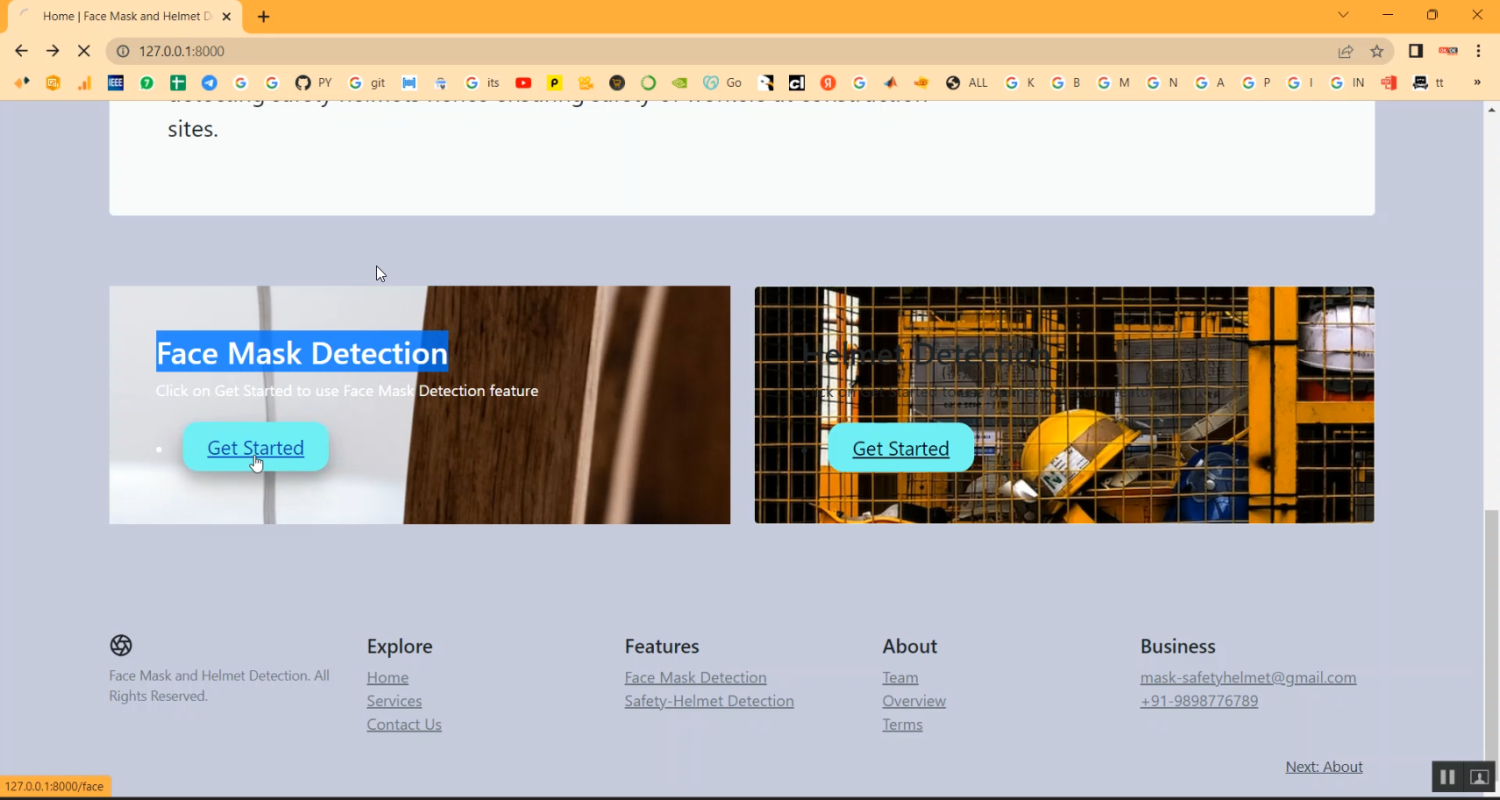Click the camera aperture logo in footer
1500x800 pixels.
click(x=121, y=645)
